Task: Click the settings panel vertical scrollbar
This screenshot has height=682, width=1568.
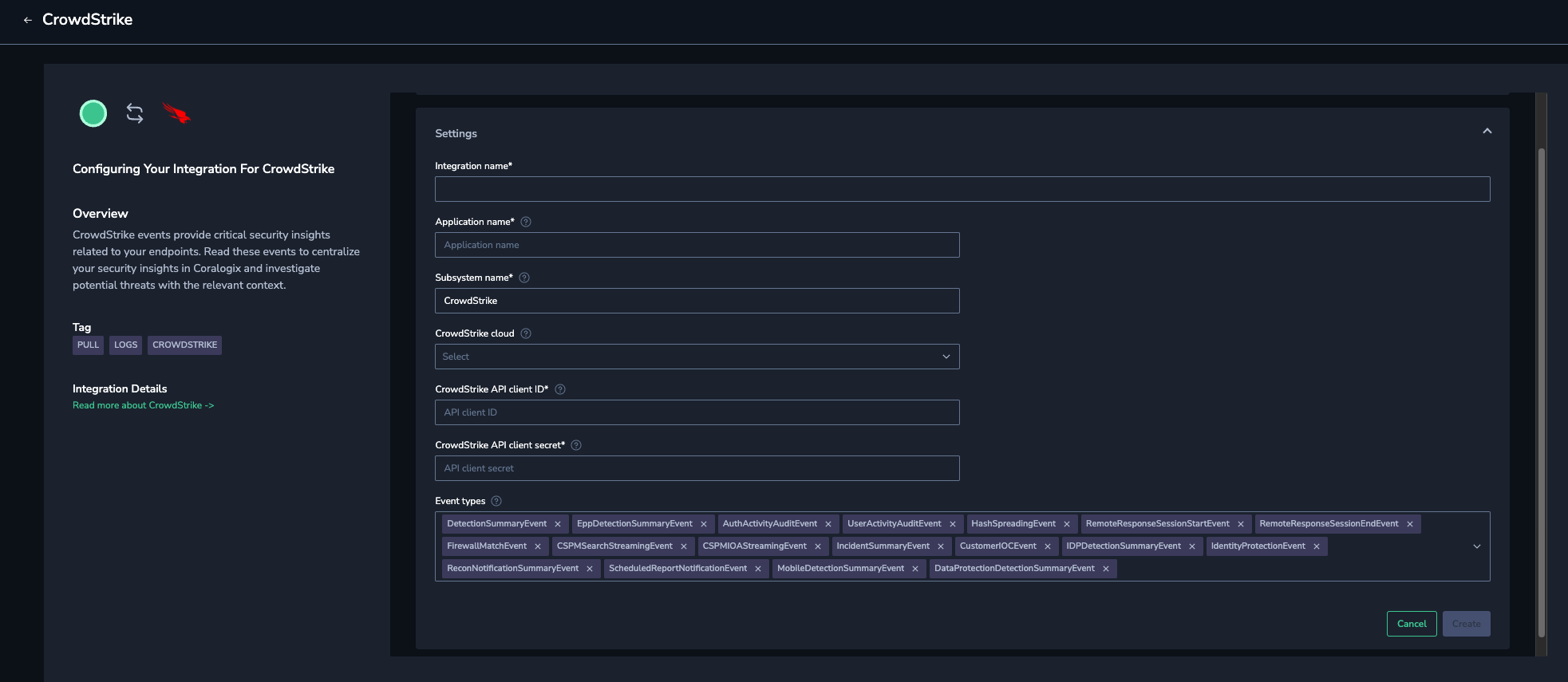Action: (x=1542, y=392)
